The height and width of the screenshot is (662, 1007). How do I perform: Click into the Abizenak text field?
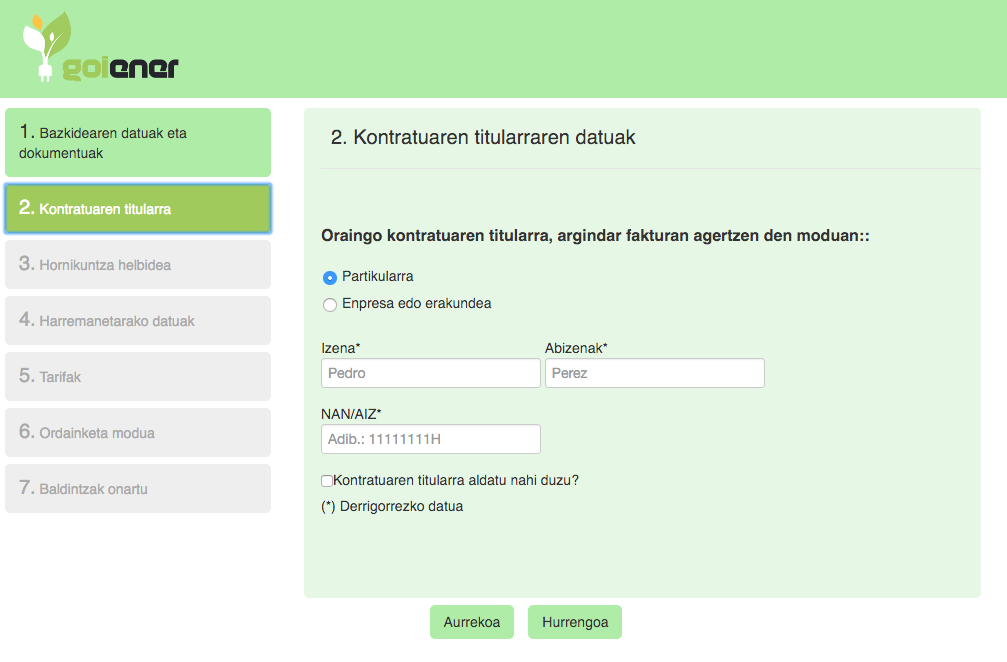(654, 373)
